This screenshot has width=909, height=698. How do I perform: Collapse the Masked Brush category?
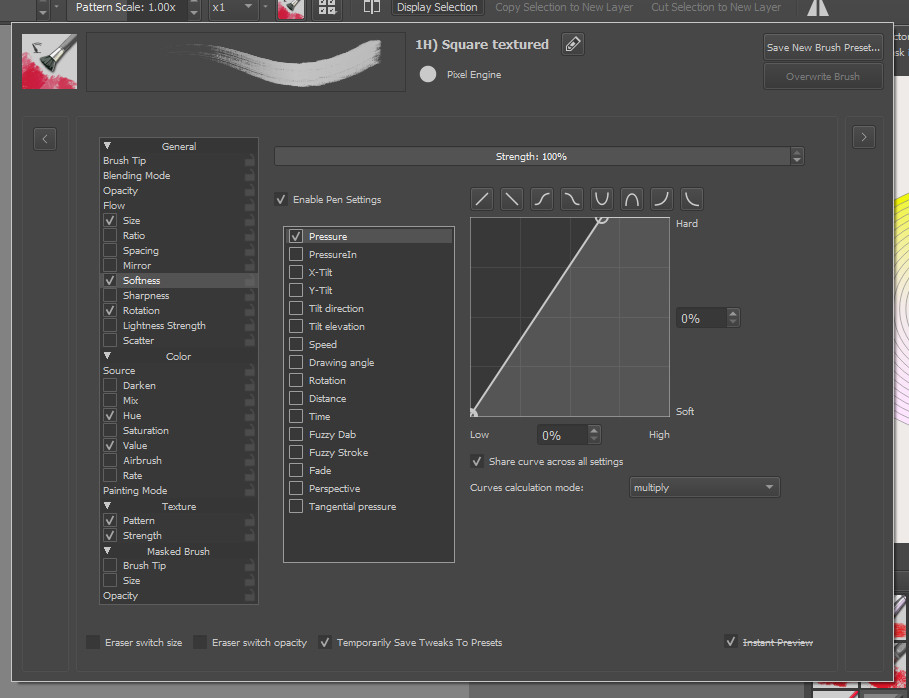(x=108, y=551)
